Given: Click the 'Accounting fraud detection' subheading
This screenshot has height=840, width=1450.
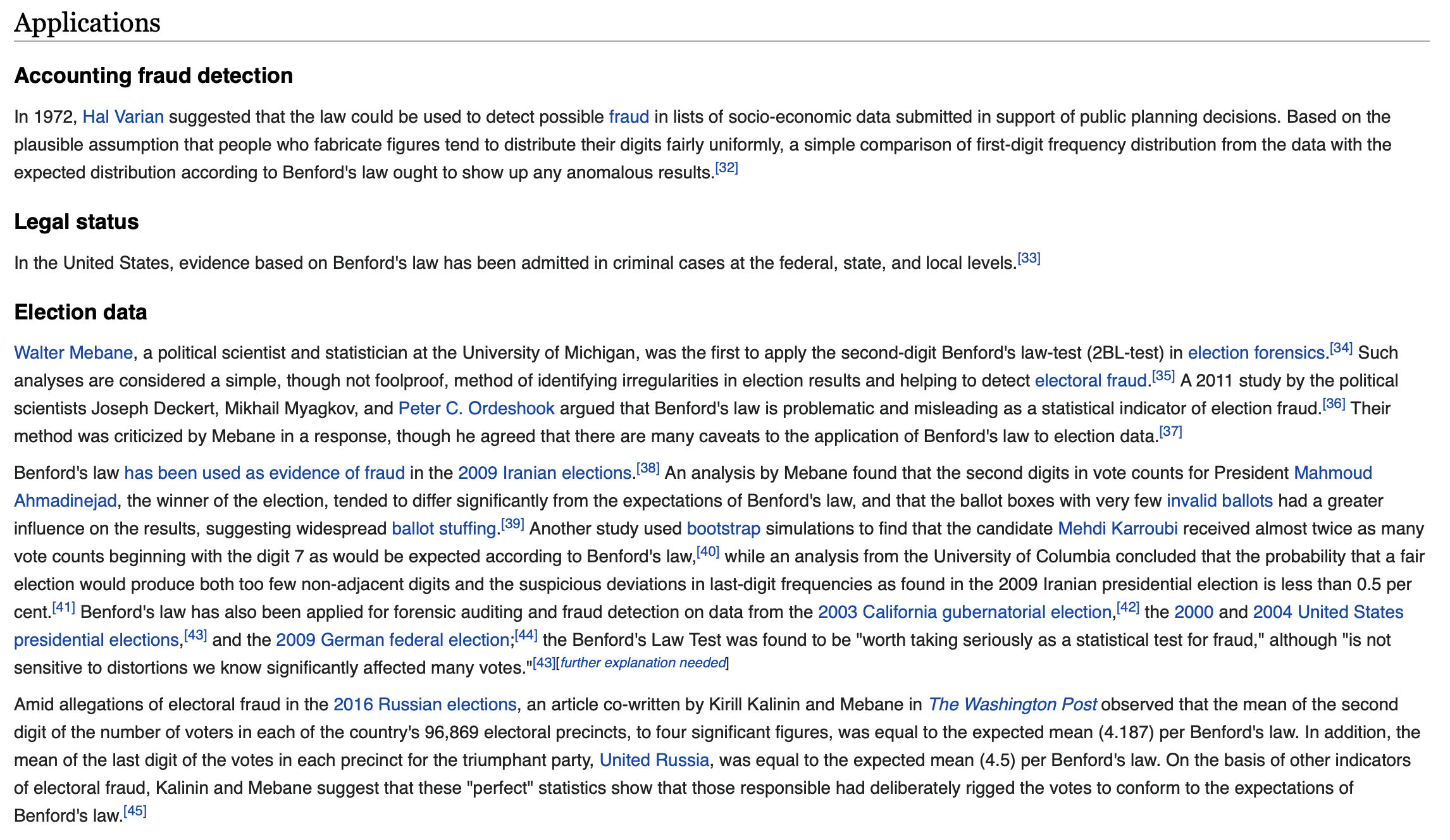Looking at the screenshot, I should 154,75.
